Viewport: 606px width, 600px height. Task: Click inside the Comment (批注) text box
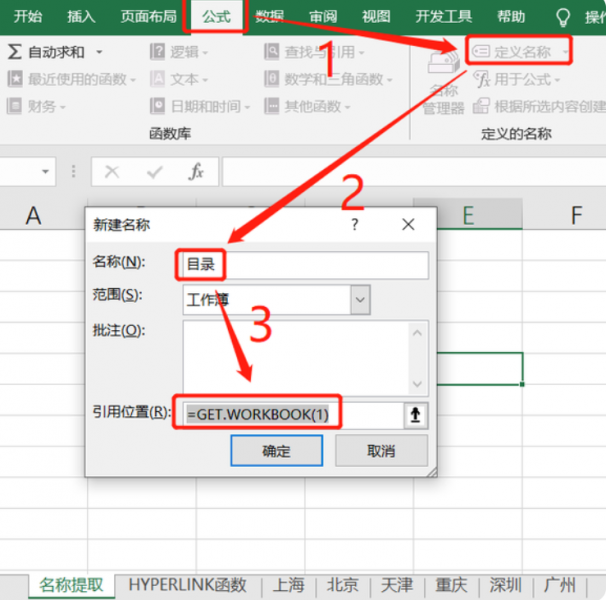(296, 358)
